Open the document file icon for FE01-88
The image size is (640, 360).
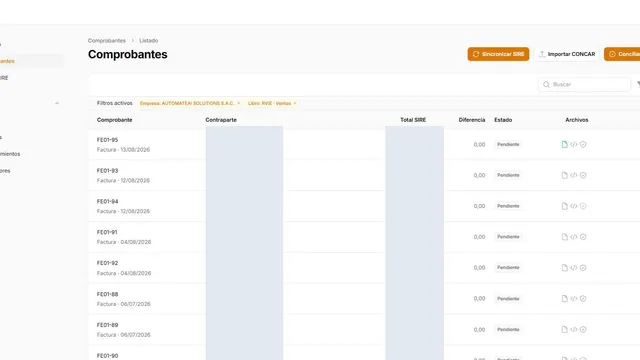[564, 299]
